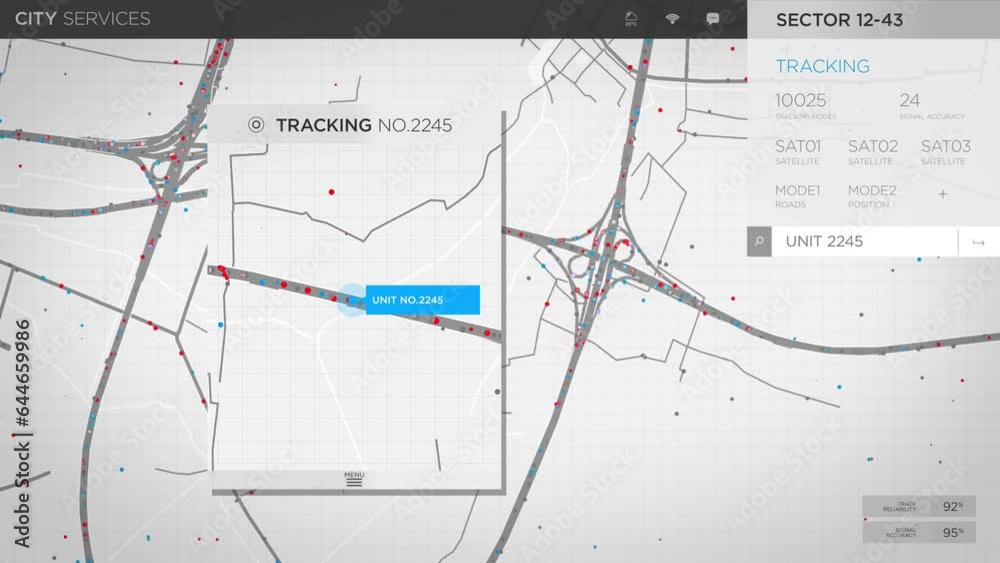Click the target icon beside TRACKING NO.2245

pos(256,124)
